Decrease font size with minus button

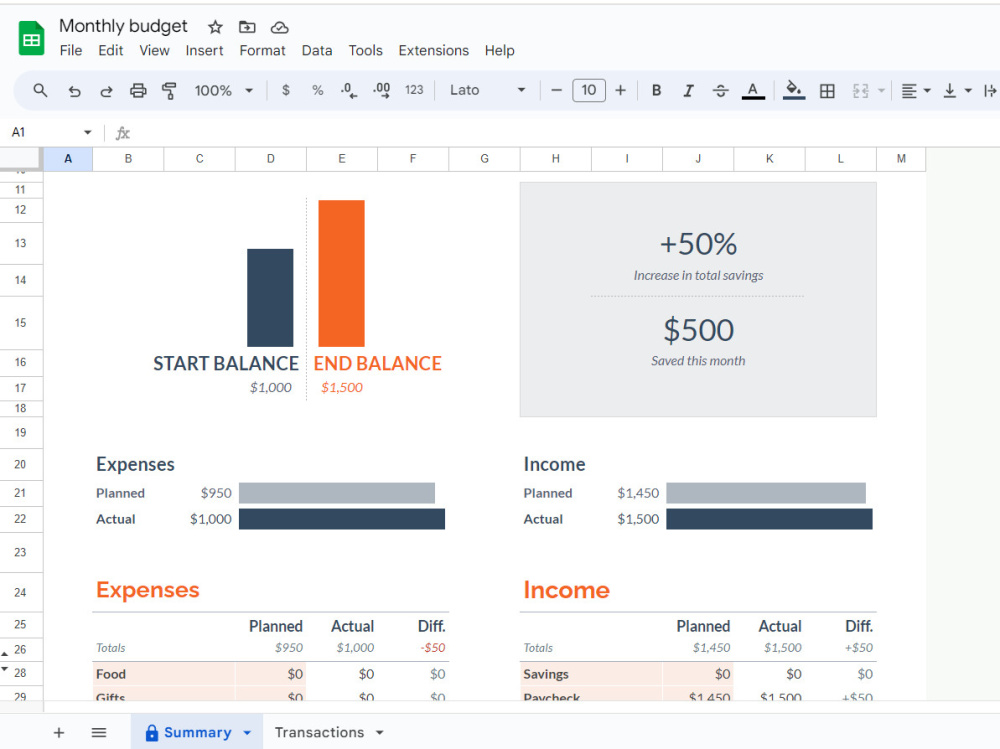pyautogui.click(x=556, y=91)
